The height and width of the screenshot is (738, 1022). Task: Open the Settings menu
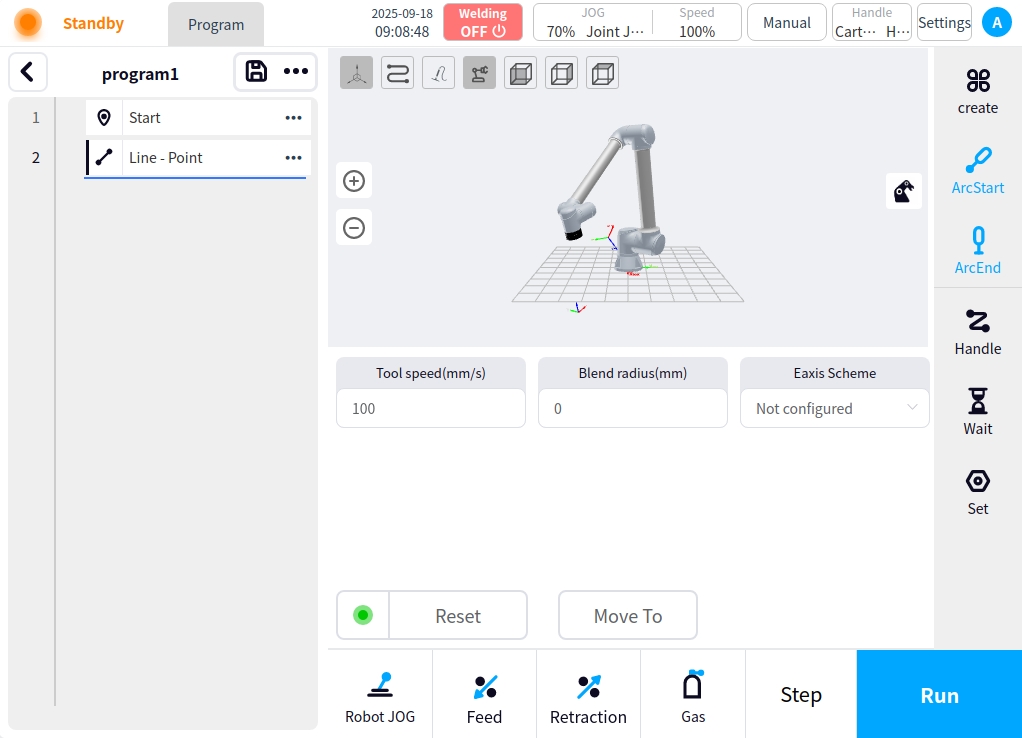(943, 22)
